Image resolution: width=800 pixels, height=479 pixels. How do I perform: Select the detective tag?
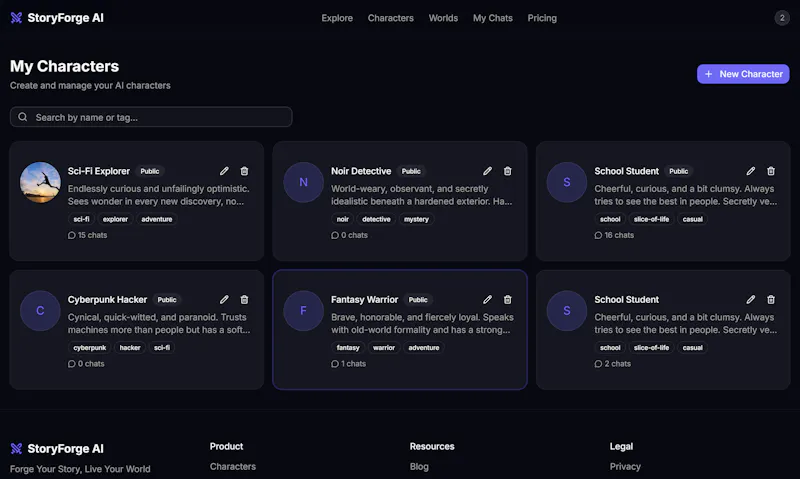tap(376, 219)
